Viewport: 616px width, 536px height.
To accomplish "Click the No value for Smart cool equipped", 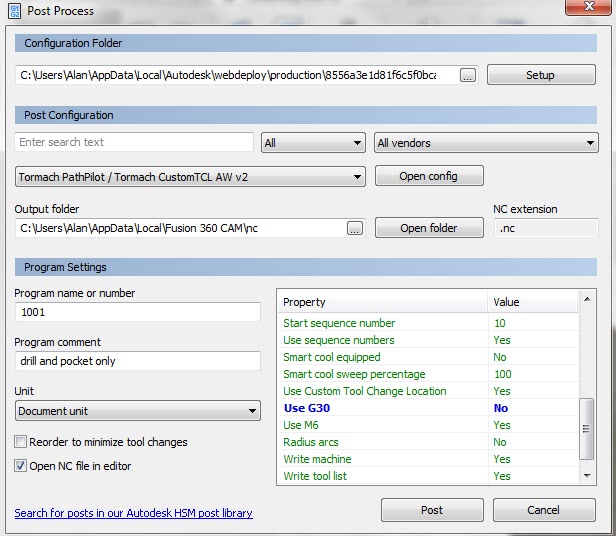I will (500, 357).
